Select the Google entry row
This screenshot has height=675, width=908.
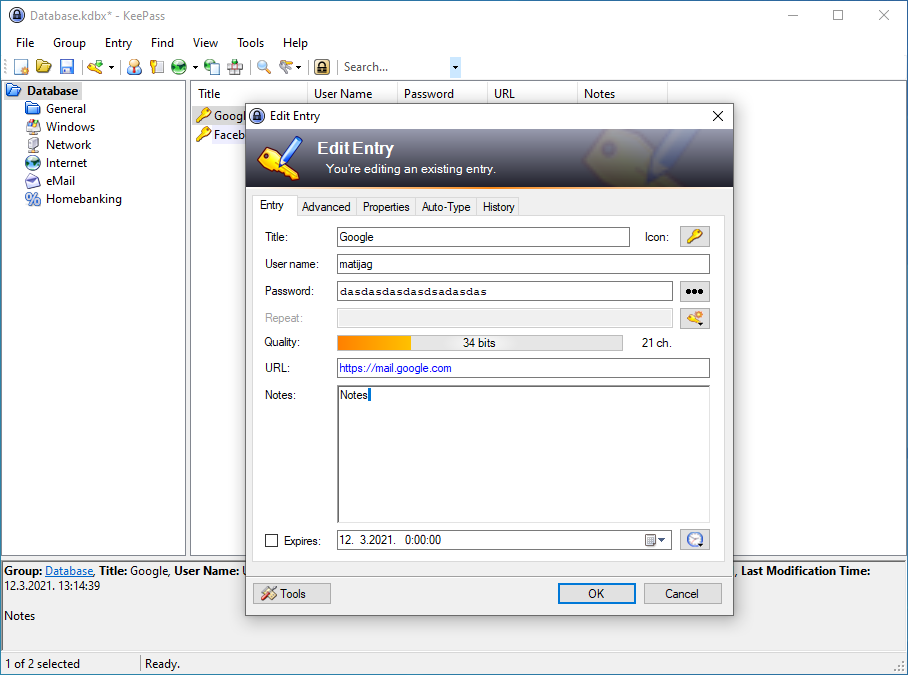coord(220,116)
